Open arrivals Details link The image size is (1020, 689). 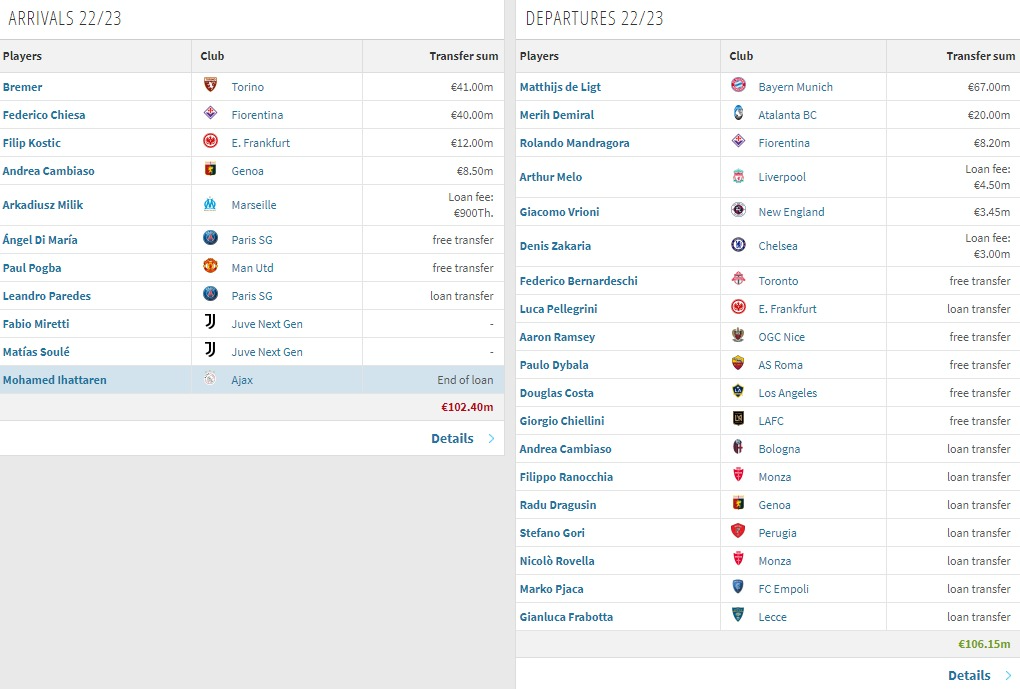(452, 438)
